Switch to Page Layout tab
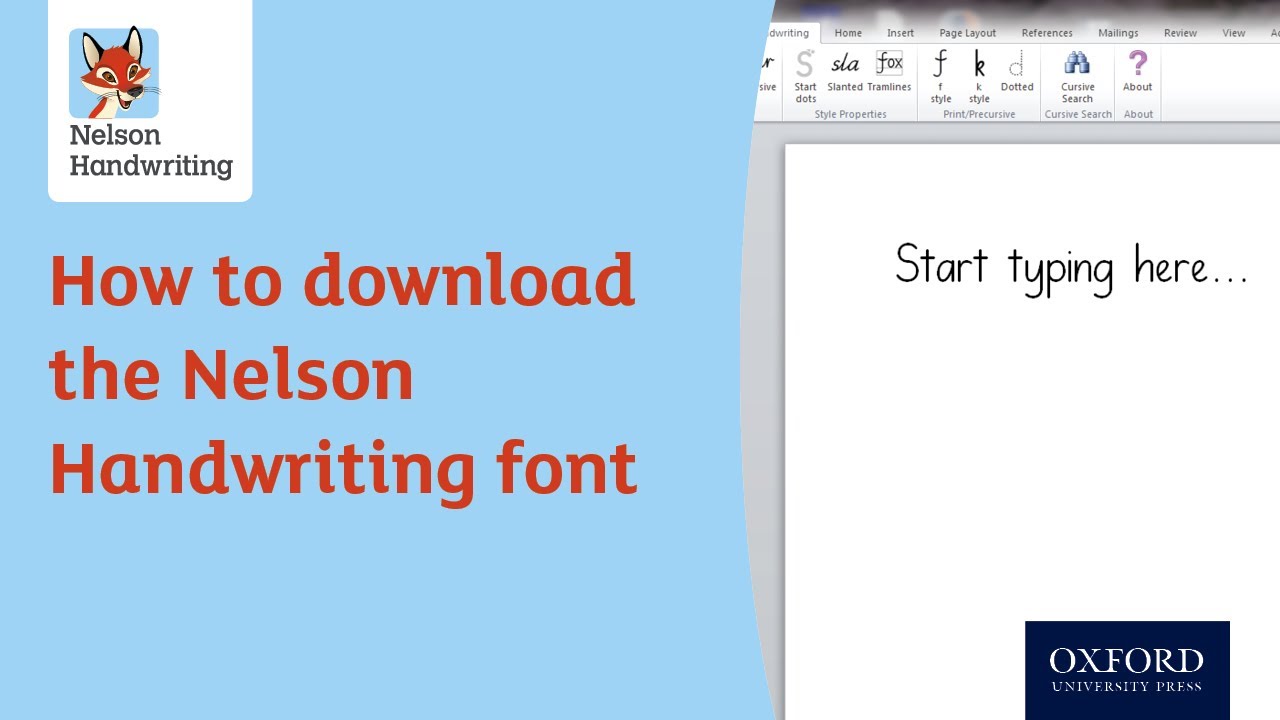The image size is (1280, 720). click(967, 33)
